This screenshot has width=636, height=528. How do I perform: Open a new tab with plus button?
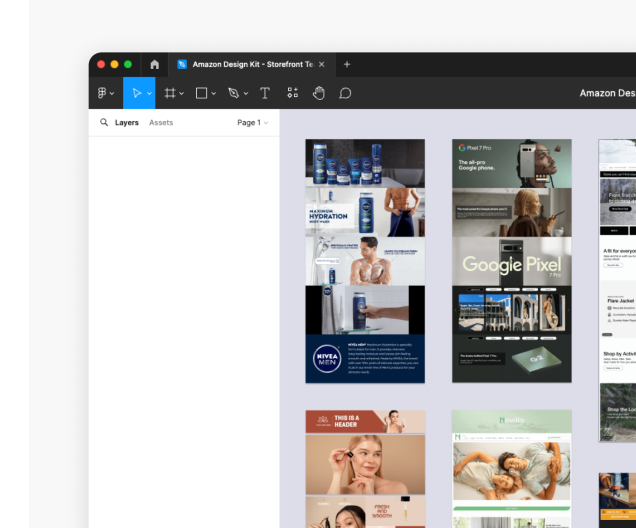pos(347,64)
